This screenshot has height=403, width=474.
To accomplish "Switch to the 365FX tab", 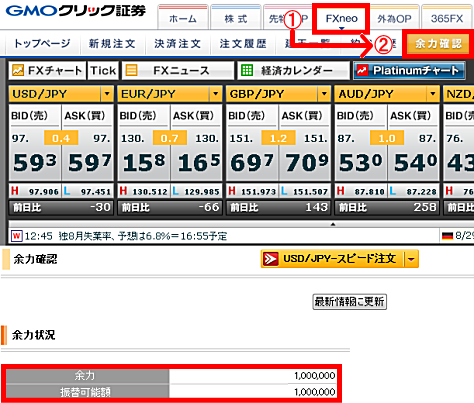I will click(447, 18).
